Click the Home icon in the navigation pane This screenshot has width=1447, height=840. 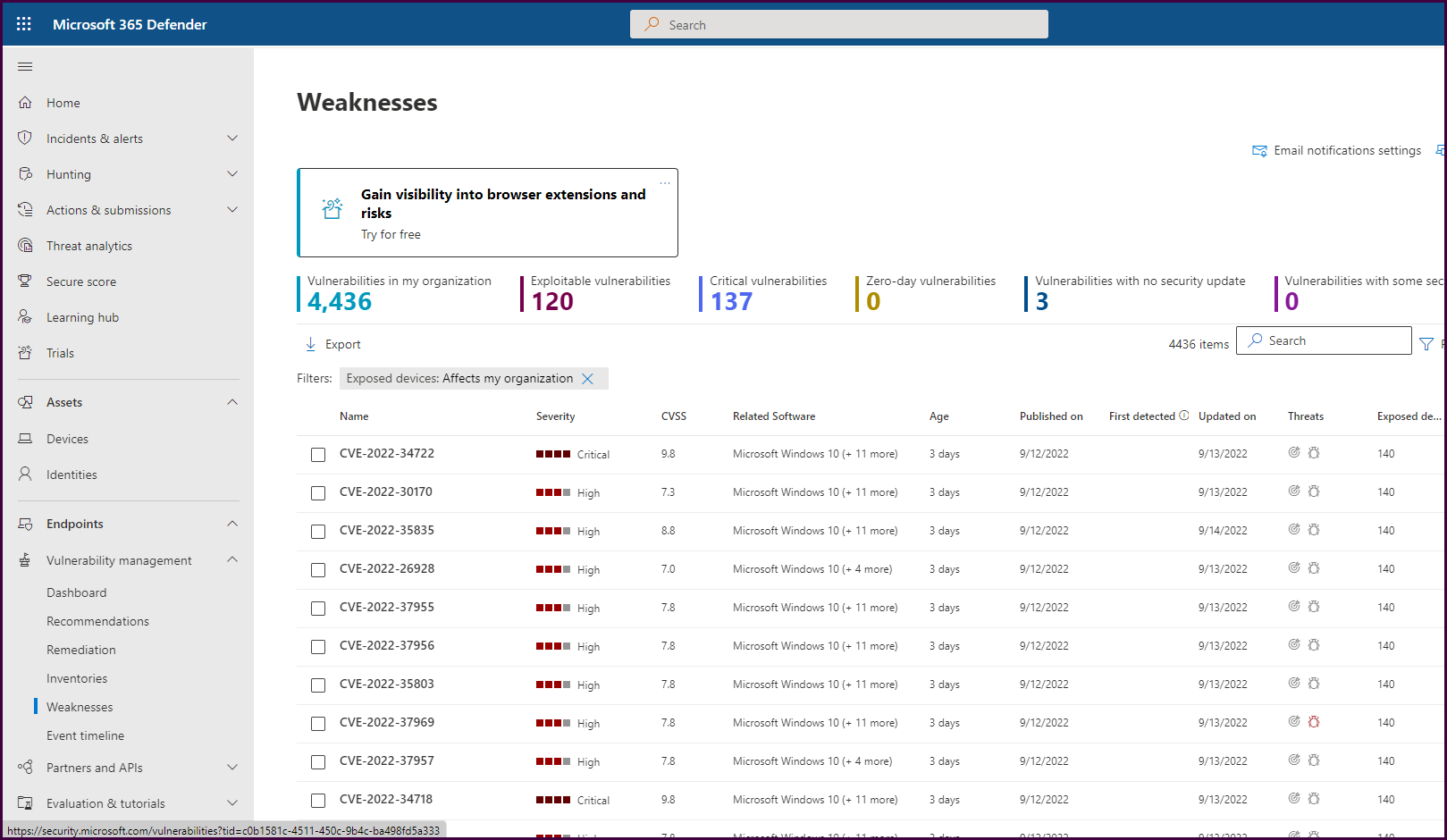click(x=24, y=102)
